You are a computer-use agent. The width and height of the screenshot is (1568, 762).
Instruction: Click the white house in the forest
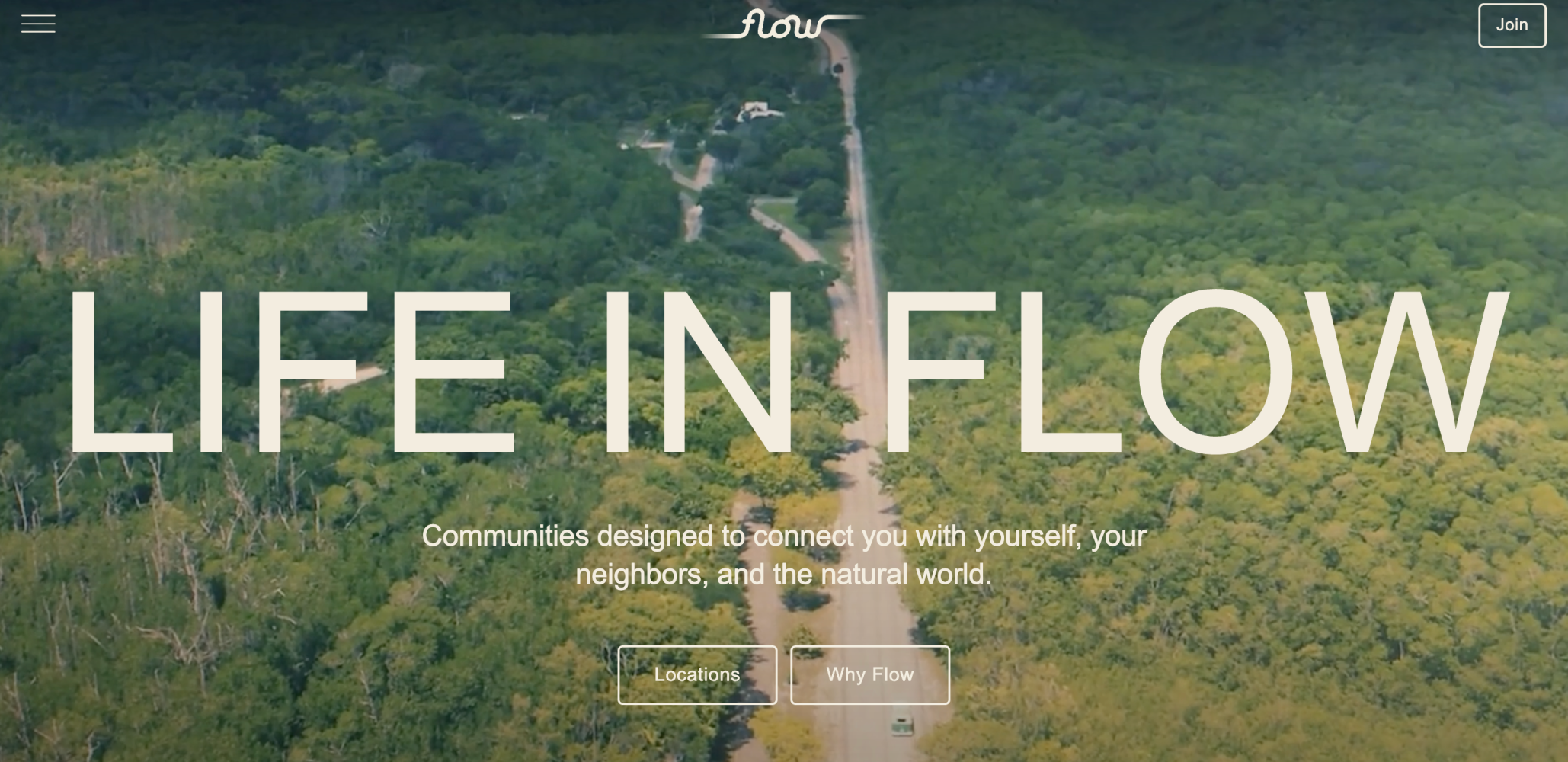[757, 111]
